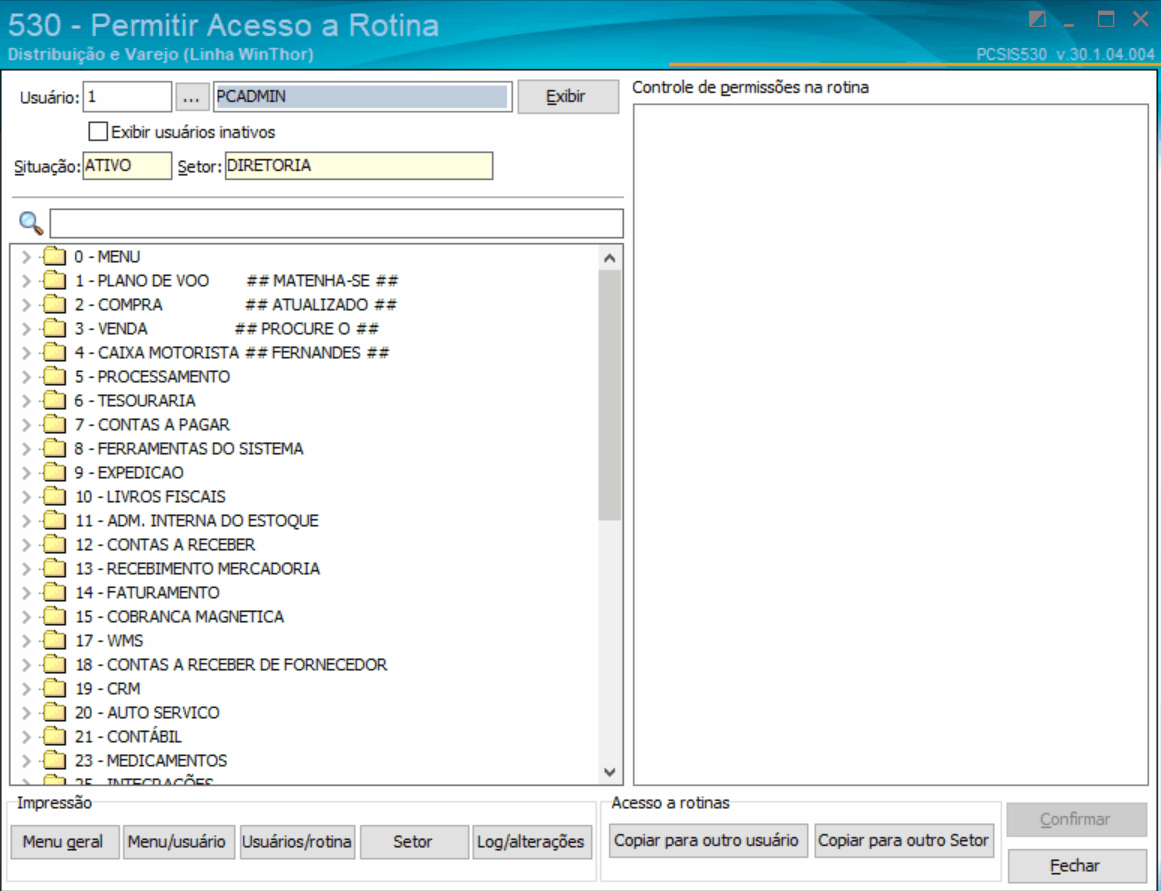The height and width of the screenshot is (891, 1161).
Task: Close the window with Fechar
Action: pos(1077,865)
